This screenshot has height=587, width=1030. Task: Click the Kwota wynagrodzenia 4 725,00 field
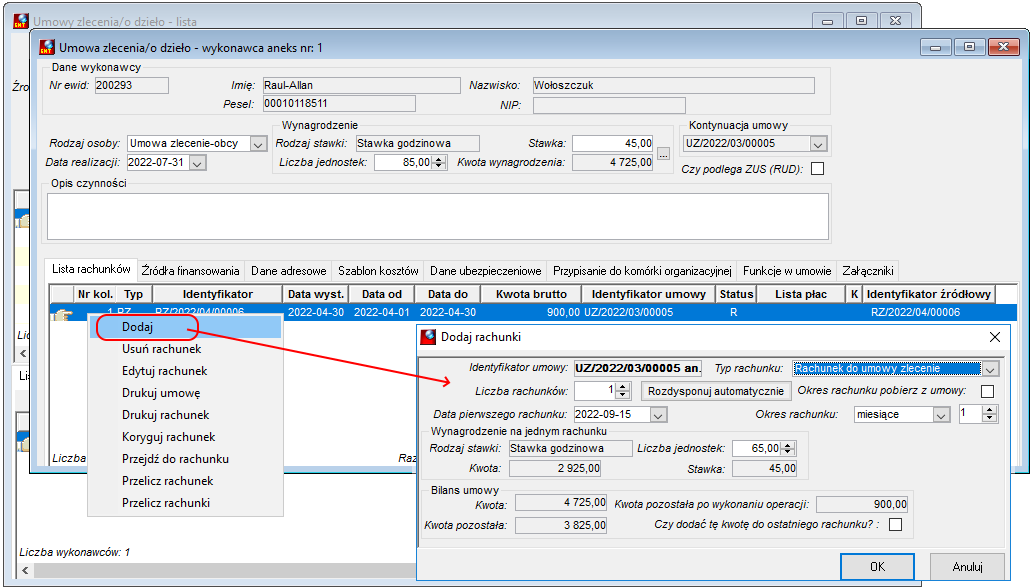click(x=613, y=162)
